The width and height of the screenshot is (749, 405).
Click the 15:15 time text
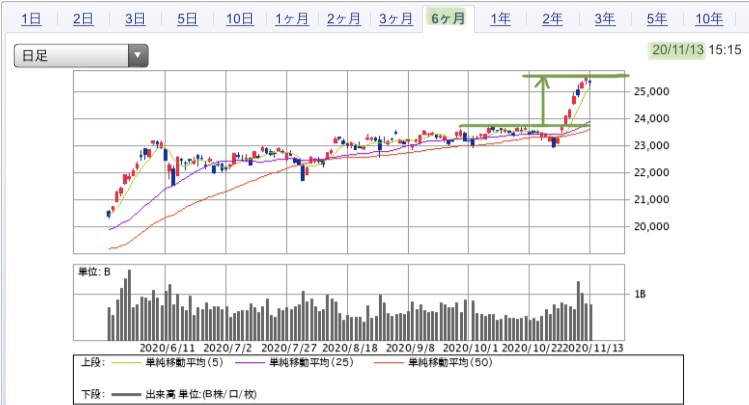click(725, 50)
